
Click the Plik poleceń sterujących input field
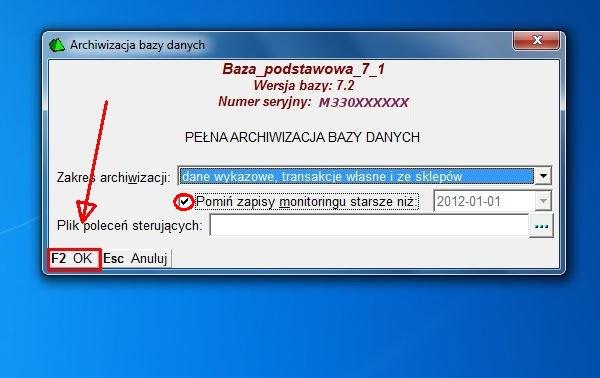pyautogui.click(x=369, y=226)
